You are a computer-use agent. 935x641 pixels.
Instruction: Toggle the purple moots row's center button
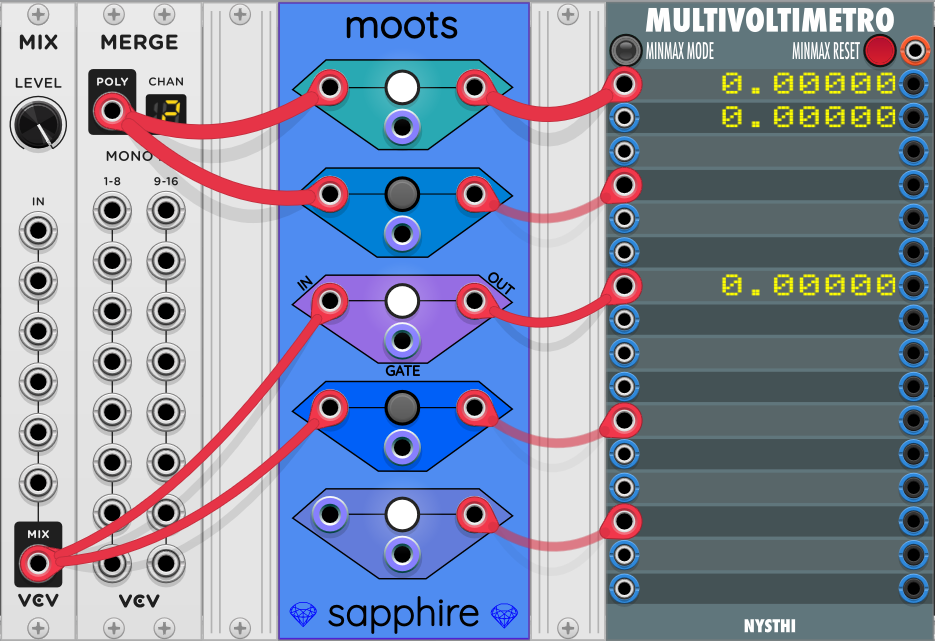pyautogui.click(x=402, y=300)
